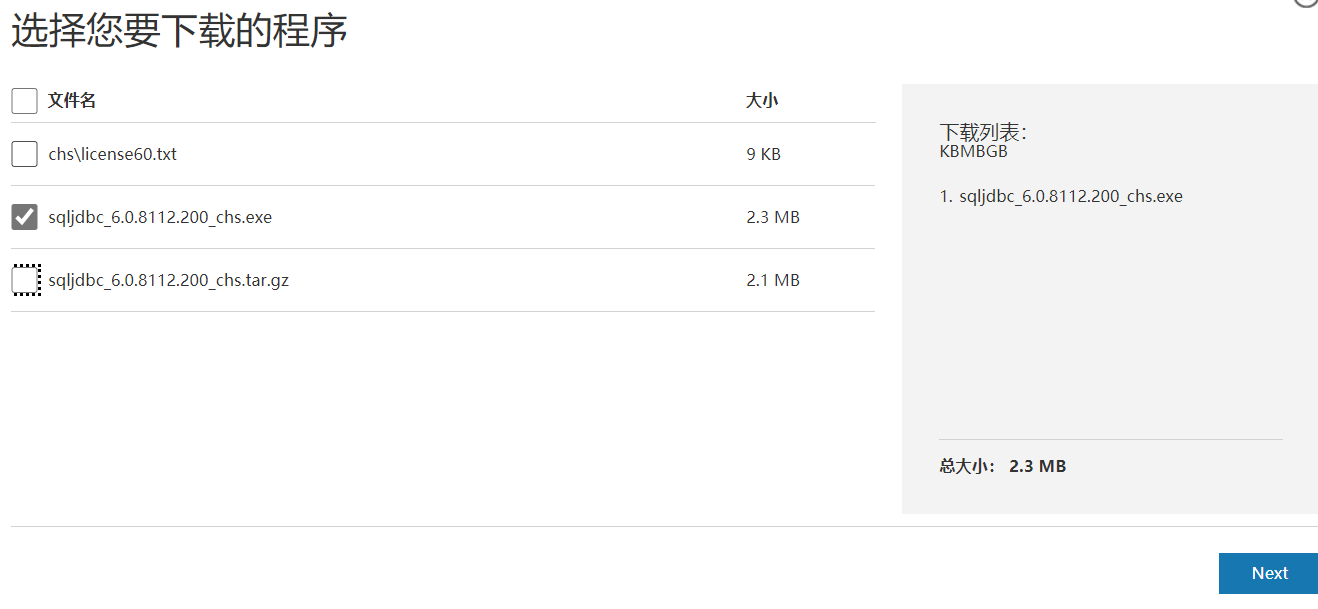Screen dimensions: 1318x609
Task: Click the 9 KB size label
Action: [x=762, y=153]
